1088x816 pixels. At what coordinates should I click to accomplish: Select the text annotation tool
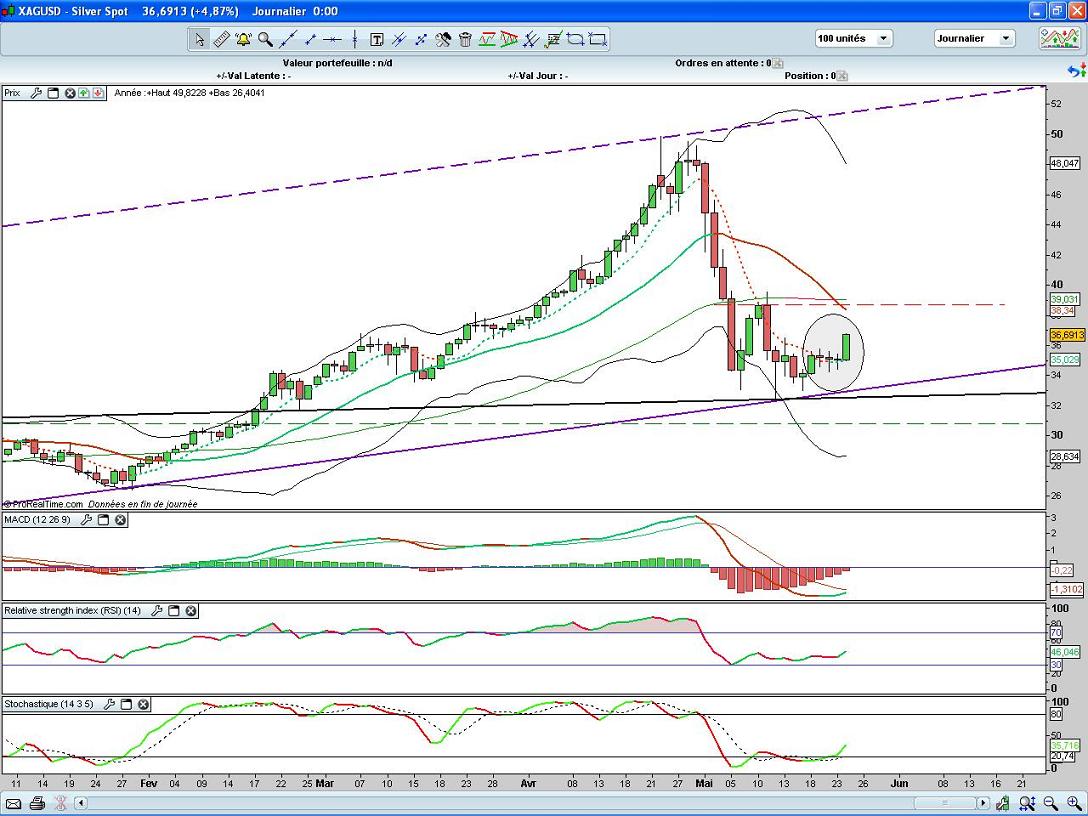(x=377, y=40)
